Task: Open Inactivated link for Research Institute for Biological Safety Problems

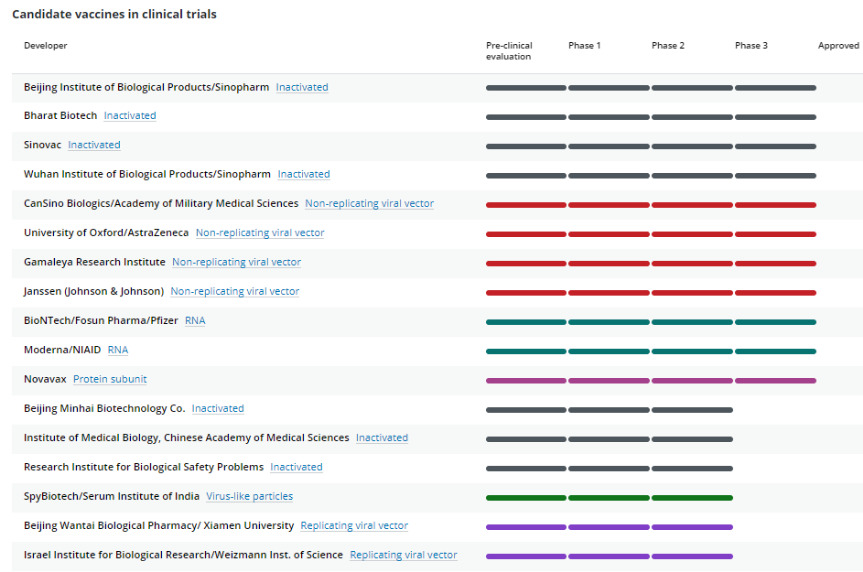Action: [x=296, y=467]
